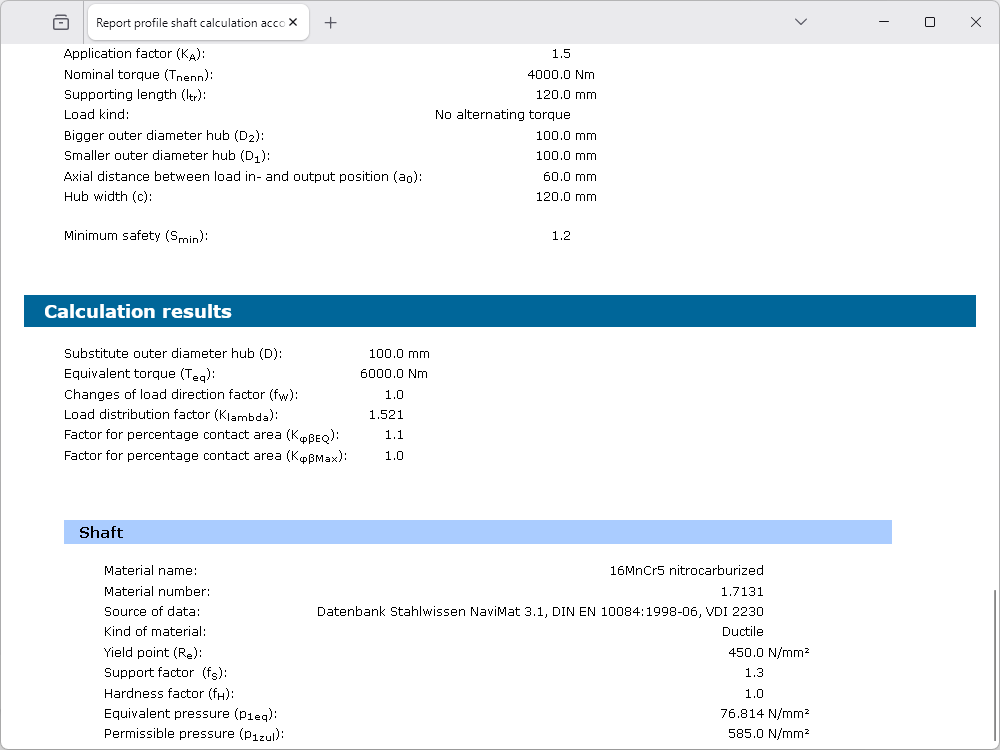
Task: Click the vertical scrollbar thumb
Action: pyautogui.click(x=994, y=665)
